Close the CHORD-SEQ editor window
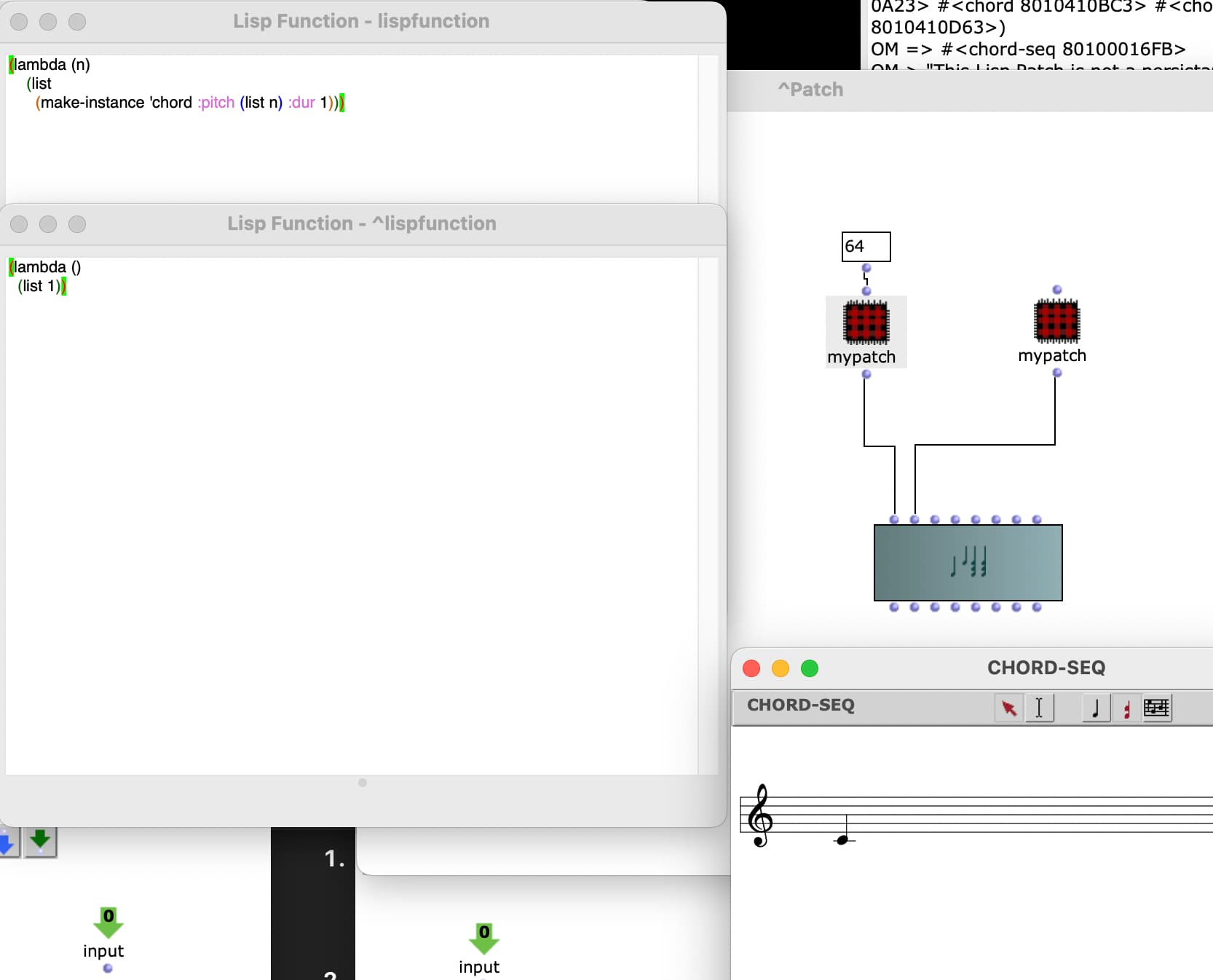1213x980 pixels. coord(751,668)
